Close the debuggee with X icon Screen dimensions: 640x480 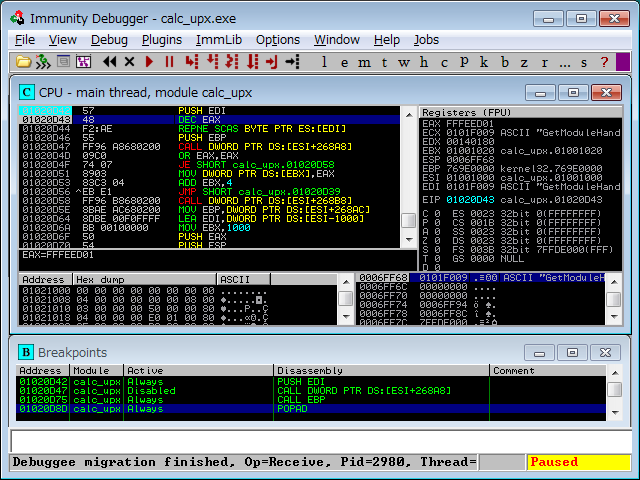coord(129,62)
